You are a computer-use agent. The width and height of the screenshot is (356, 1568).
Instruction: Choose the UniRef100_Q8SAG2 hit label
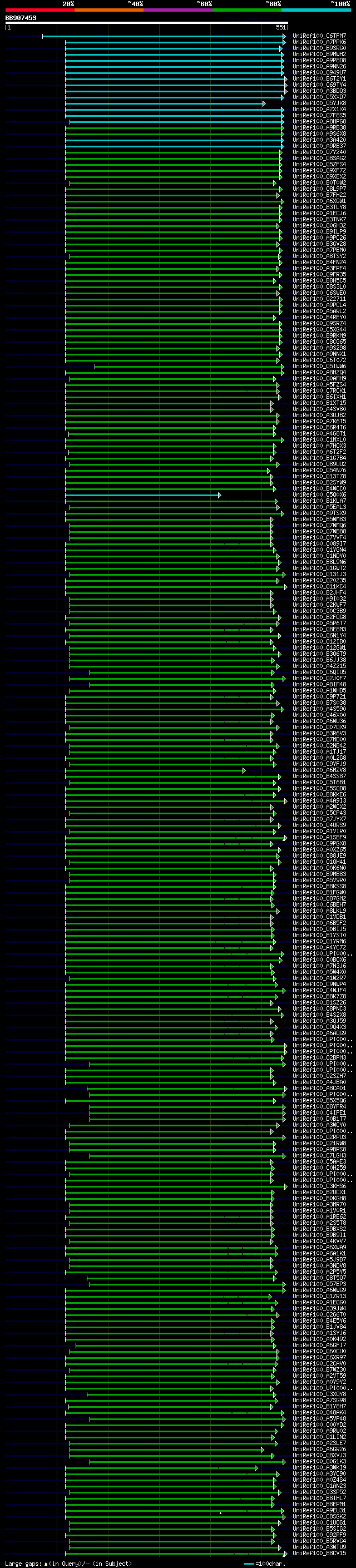coord(319,159)
